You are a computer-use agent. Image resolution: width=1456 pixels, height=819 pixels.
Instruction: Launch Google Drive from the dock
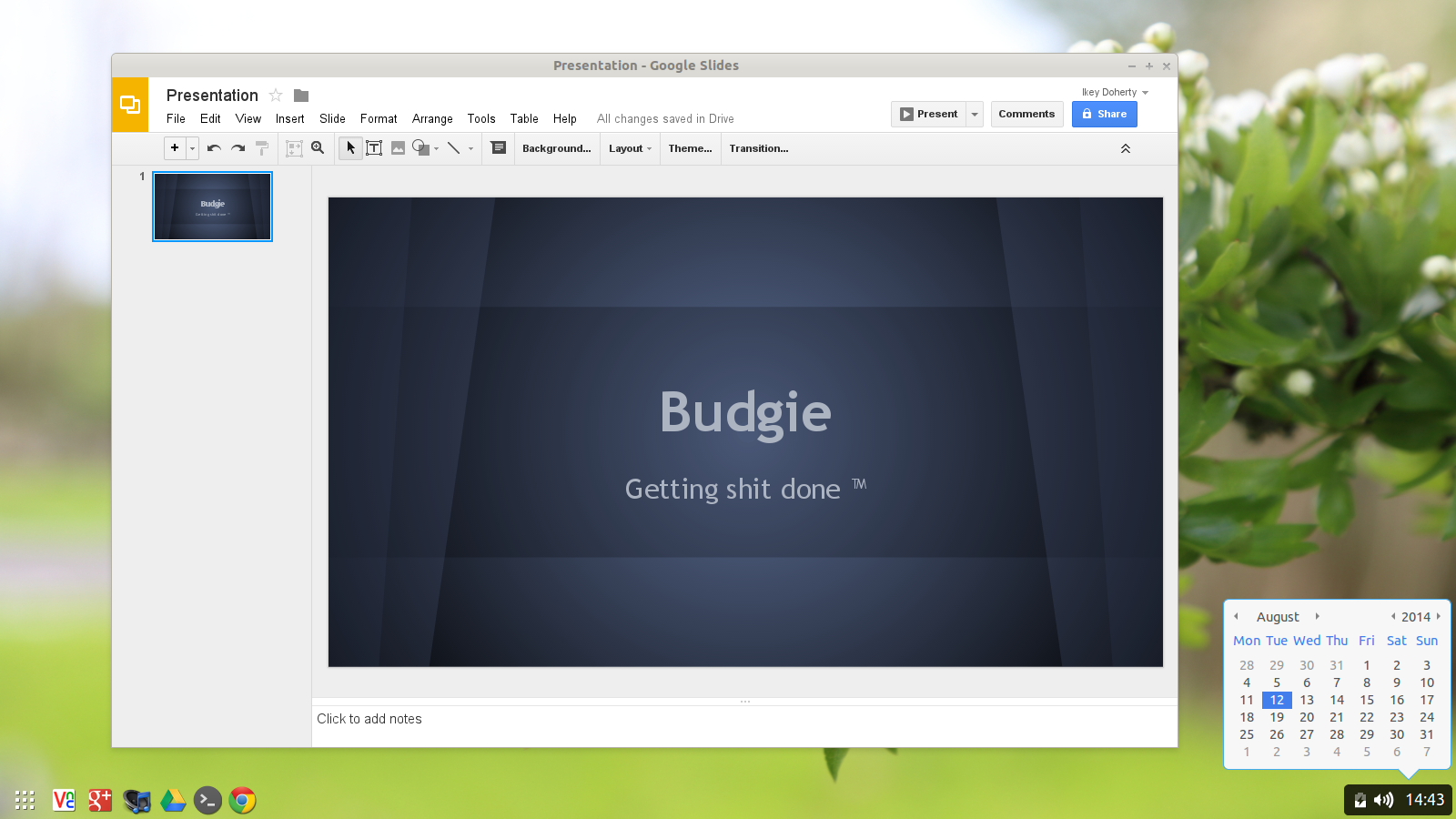(x=173, y=800)
